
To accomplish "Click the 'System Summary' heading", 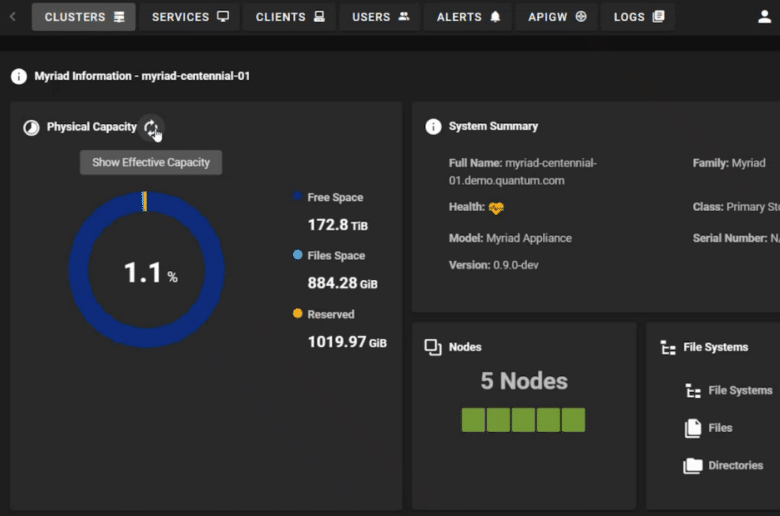I will coord(493,126).
